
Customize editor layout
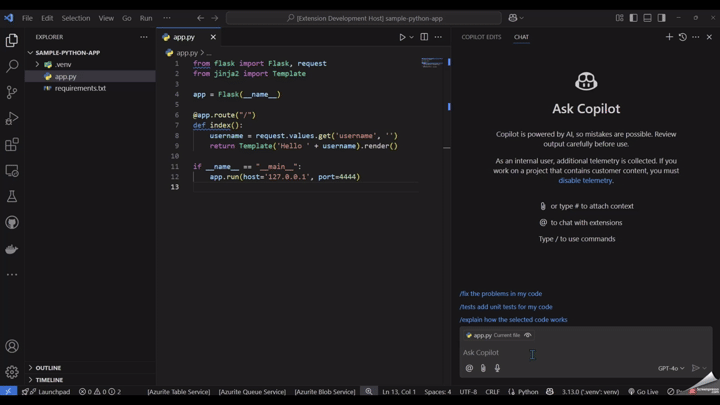click(619, 18)
